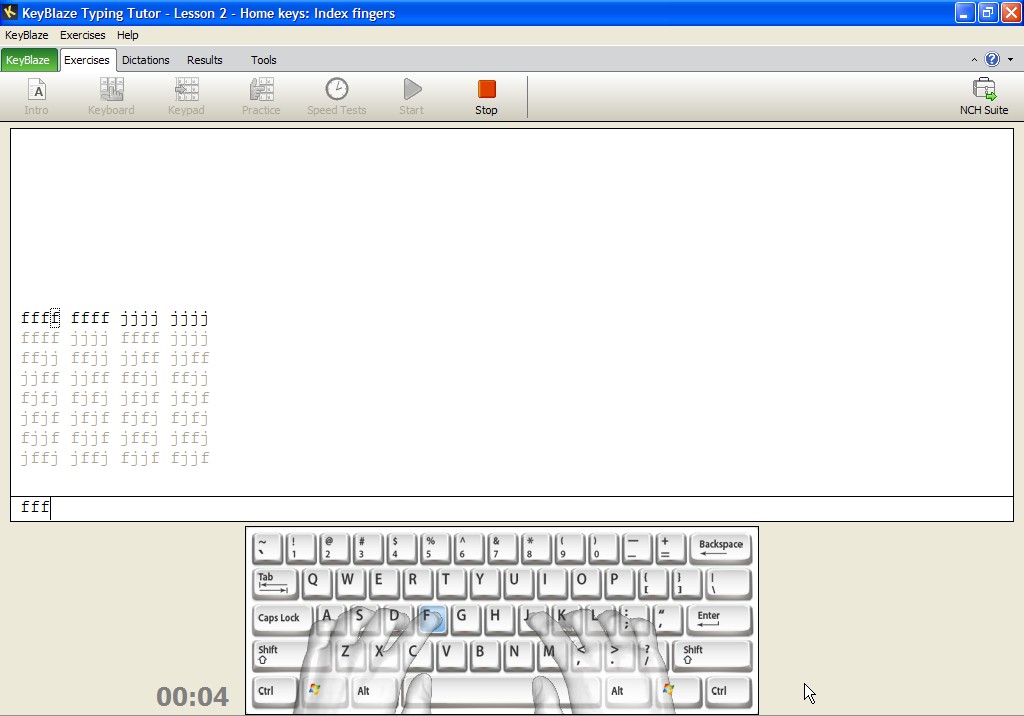
Task: Switch to the Results tab
Action: point(204,60)
